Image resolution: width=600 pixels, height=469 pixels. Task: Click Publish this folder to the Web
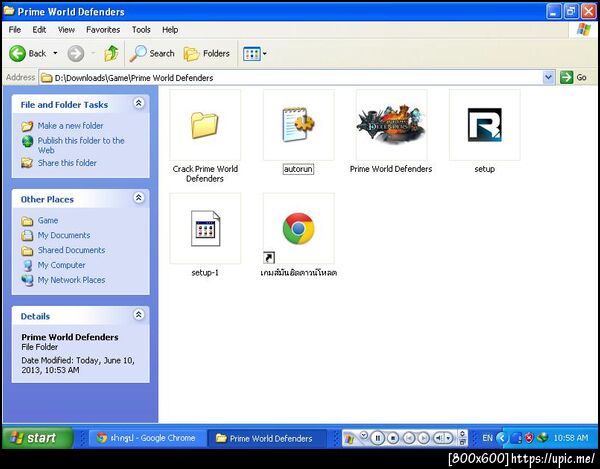[81, 145]
